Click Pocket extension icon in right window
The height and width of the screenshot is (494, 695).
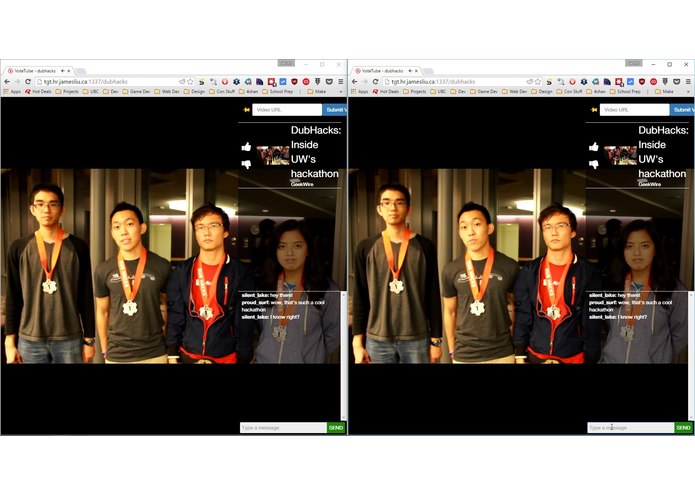click(676, 82)
